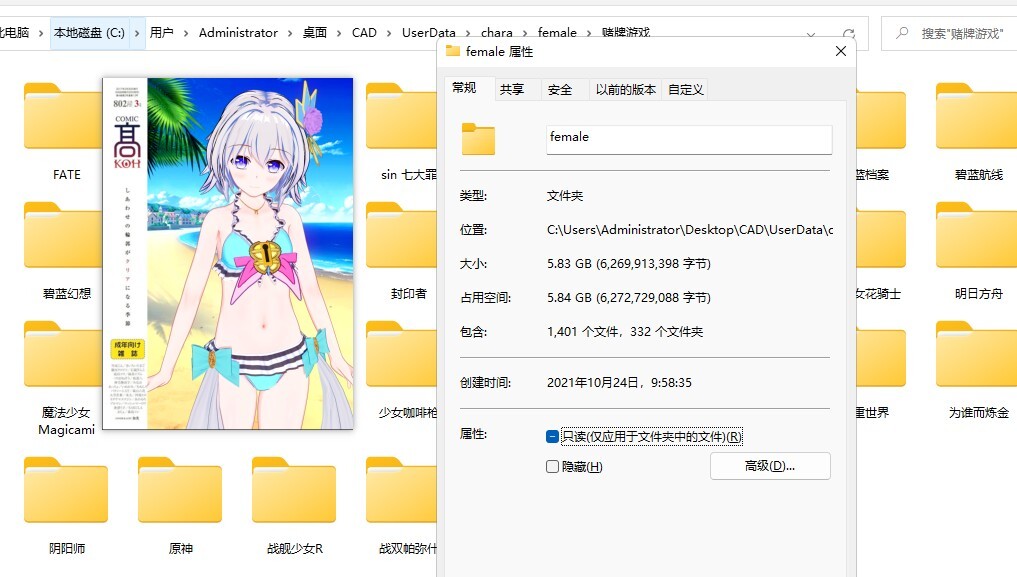The width and height of the screenshot is (1017, 577).
Task: Click the search magnifier icon
Action: tap(902, 32)
